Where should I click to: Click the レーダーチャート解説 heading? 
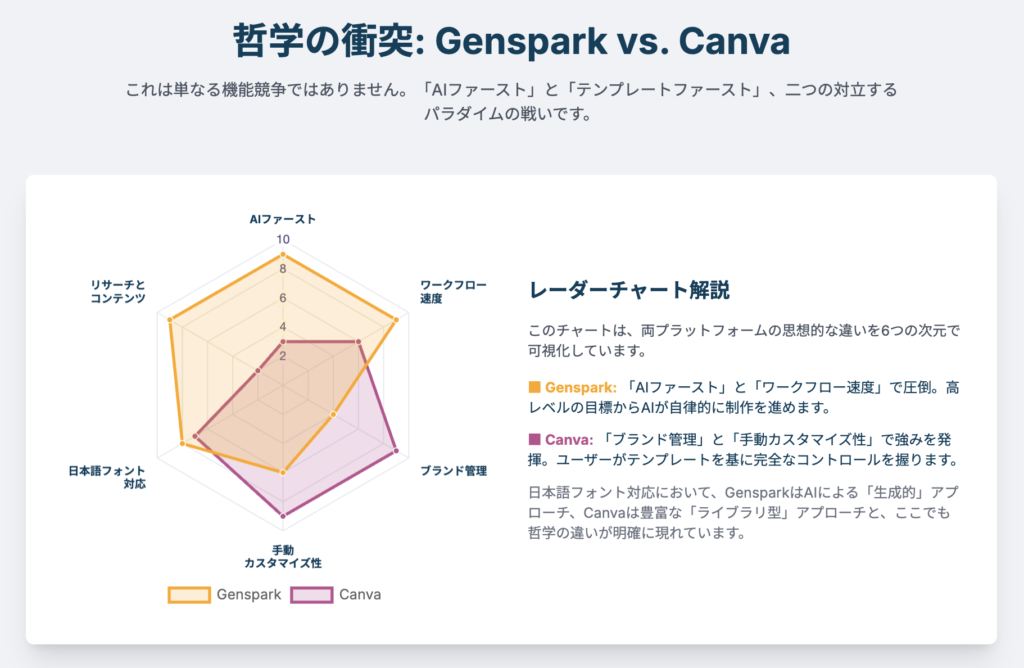point(629,290)
